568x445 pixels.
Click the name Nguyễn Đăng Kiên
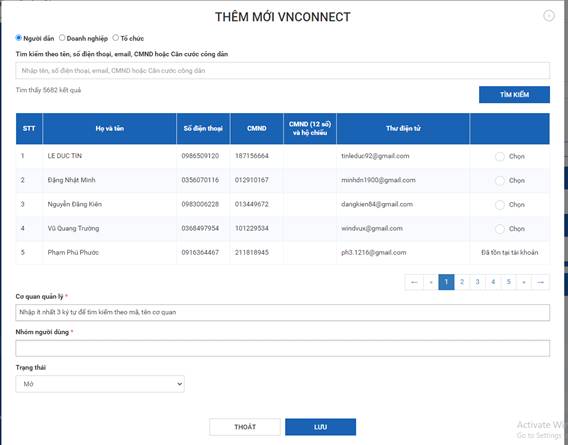pyautogui.click(x=75, y=204)
